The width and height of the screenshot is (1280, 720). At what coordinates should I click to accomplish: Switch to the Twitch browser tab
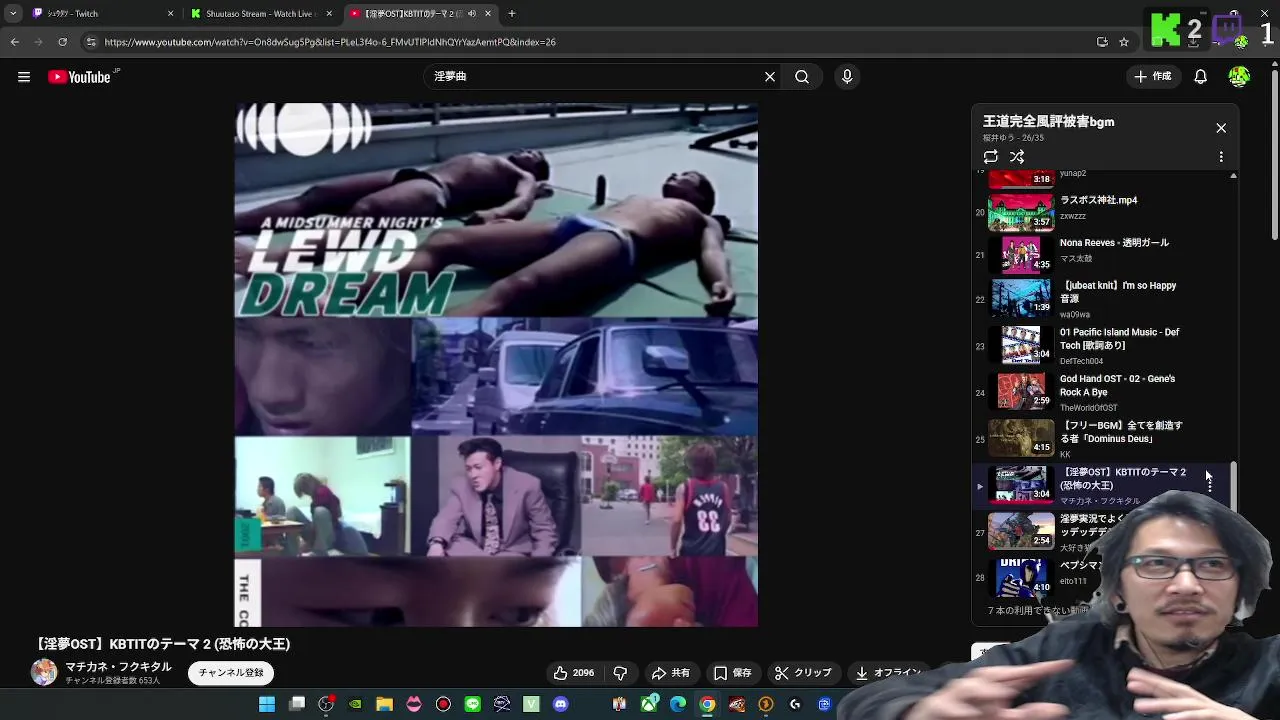(100, 14)
